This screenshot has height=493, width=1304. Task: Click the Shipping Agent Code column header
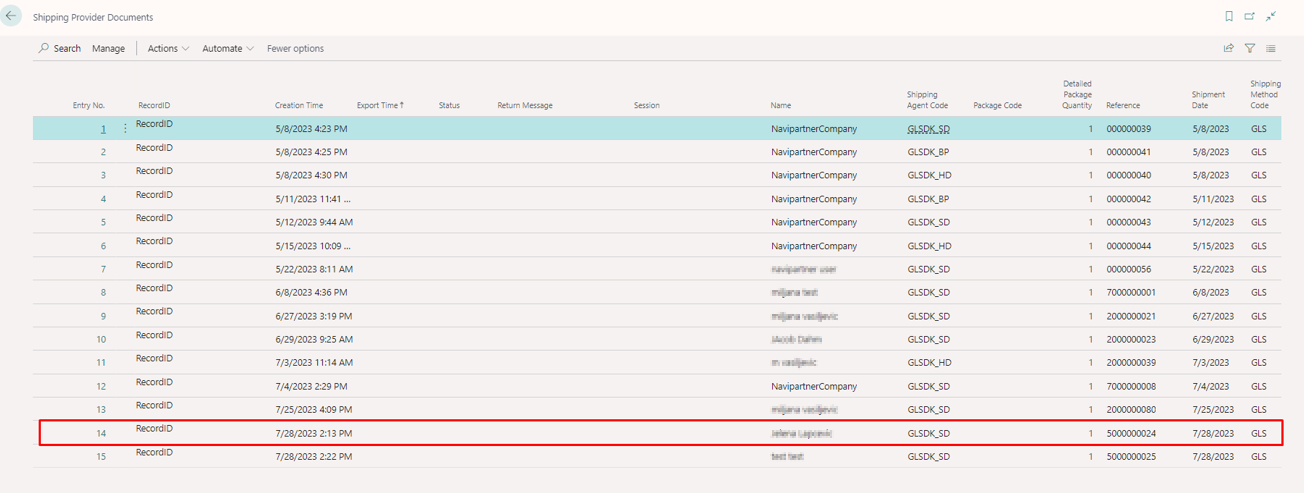tap(927, 100)
